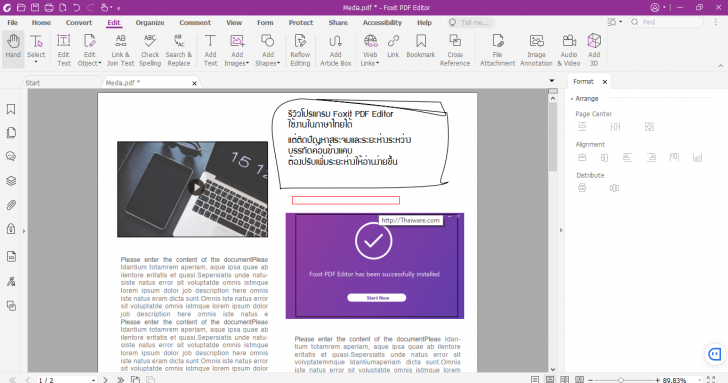Choose the Add Text tool
Screen dimensions: 728x383
210,50
